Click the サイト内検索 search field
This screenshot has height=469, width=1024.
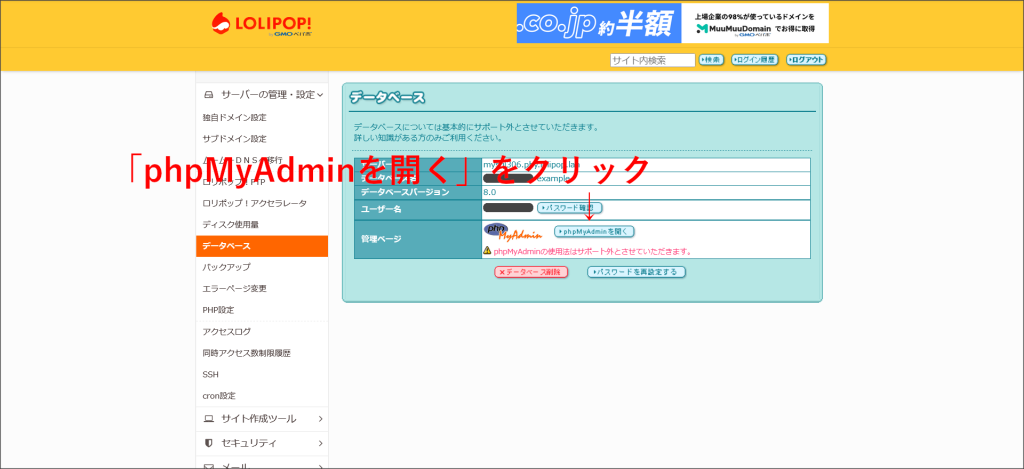tap(652, 60)
